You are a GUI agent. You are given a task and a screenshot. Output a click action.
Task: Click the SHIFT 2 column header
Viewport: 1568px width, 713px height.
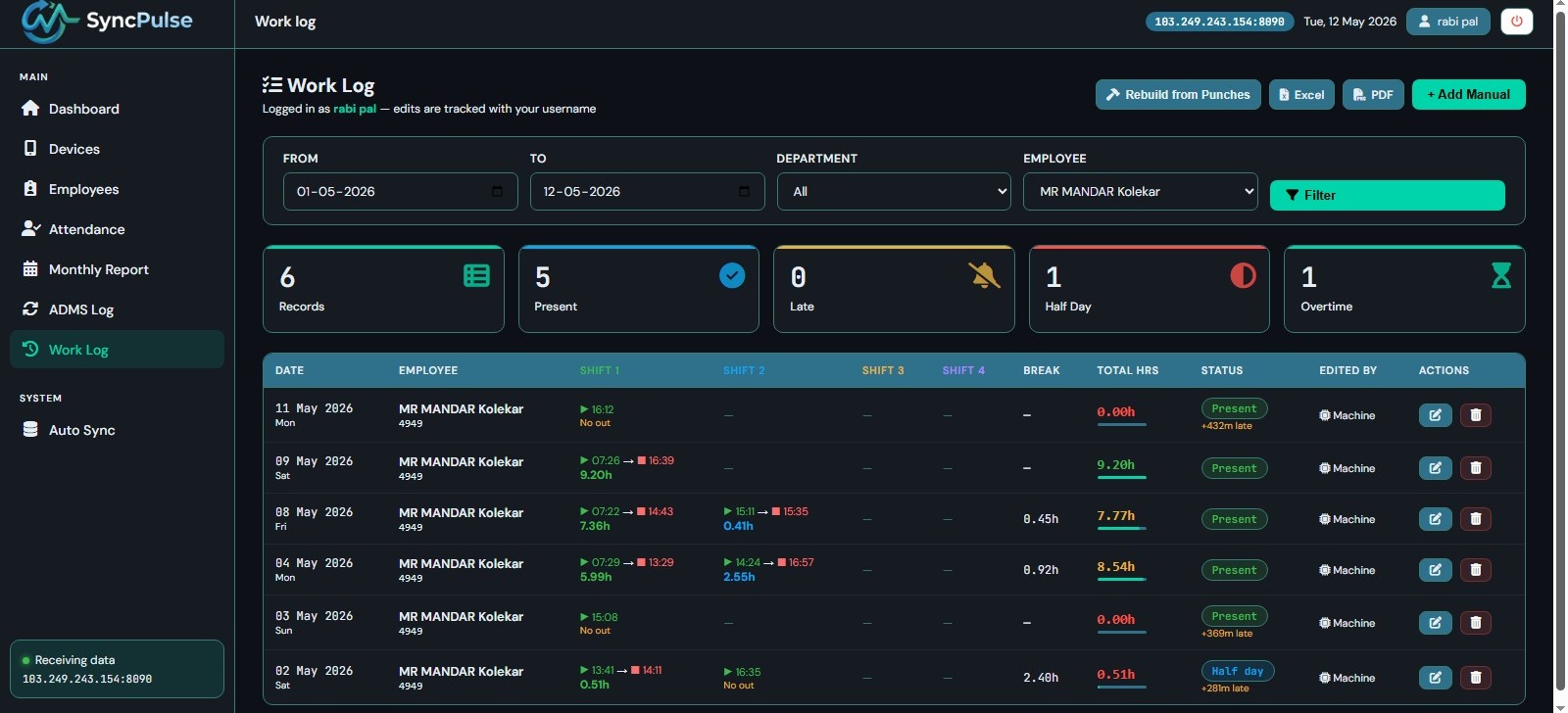(744, 370)
